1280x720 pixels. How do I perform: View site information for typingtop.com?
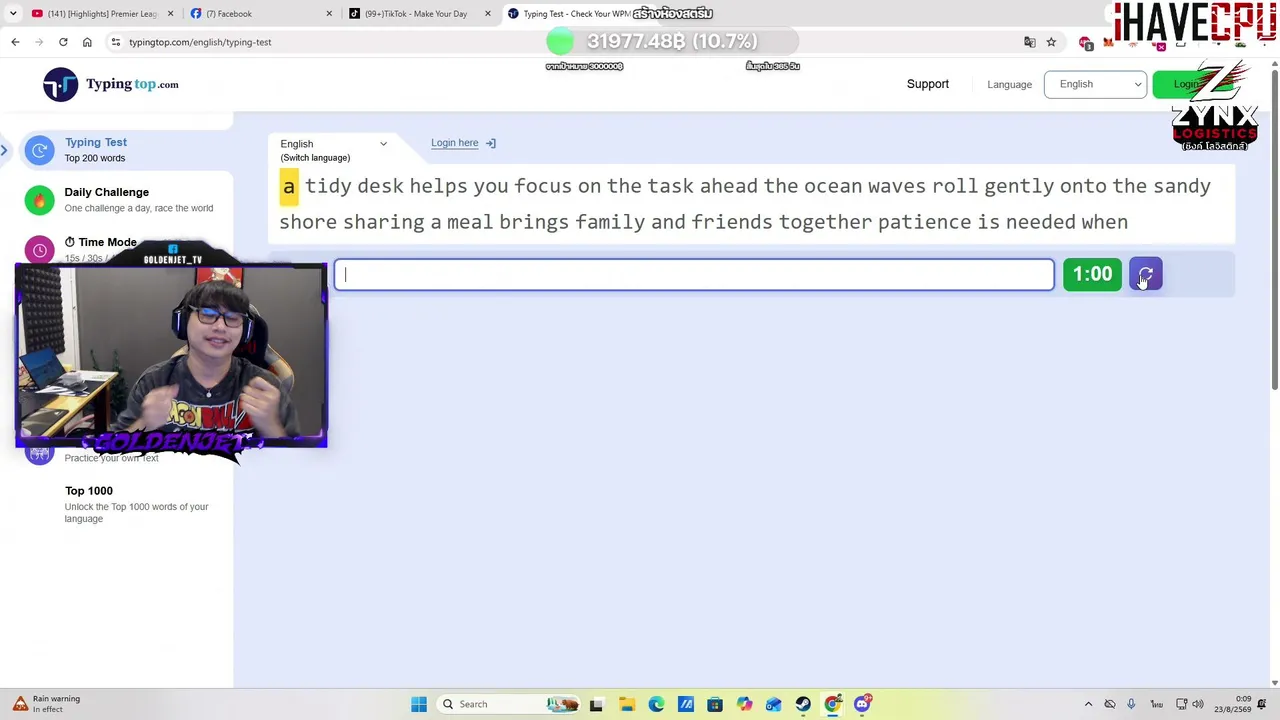[x=116, y=42]
